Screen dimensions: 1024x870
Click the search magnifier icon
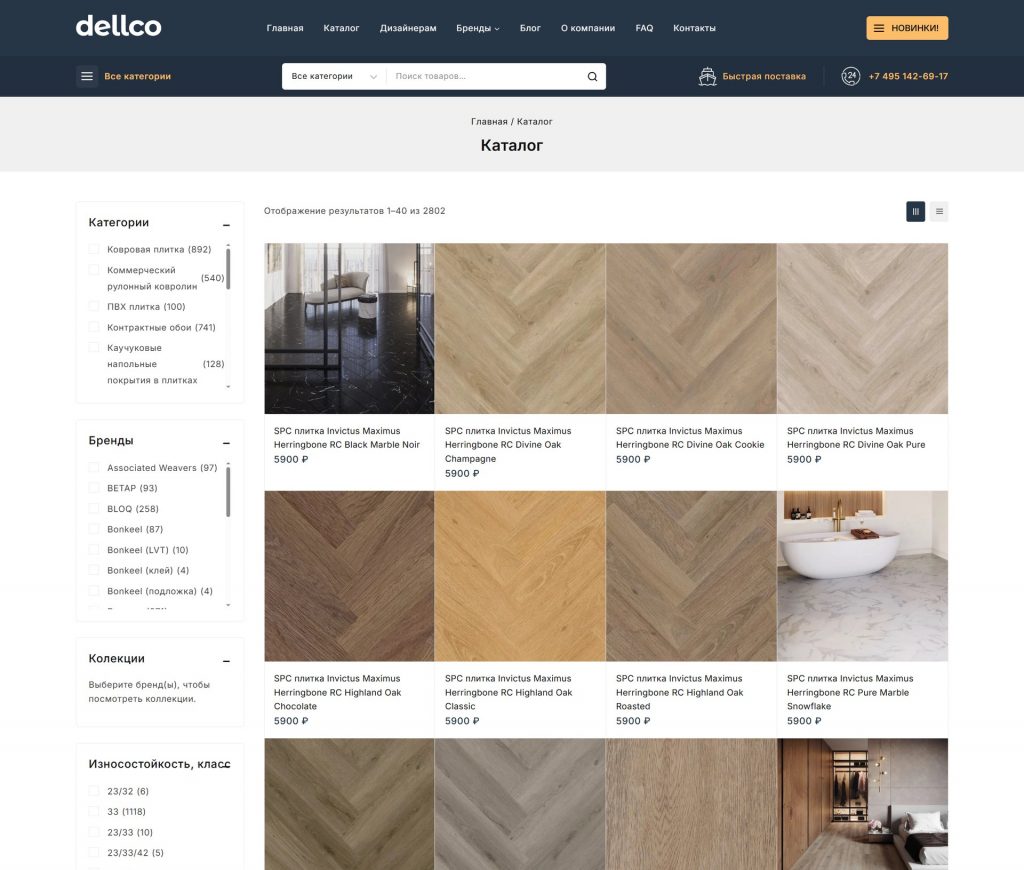[592, 76]
